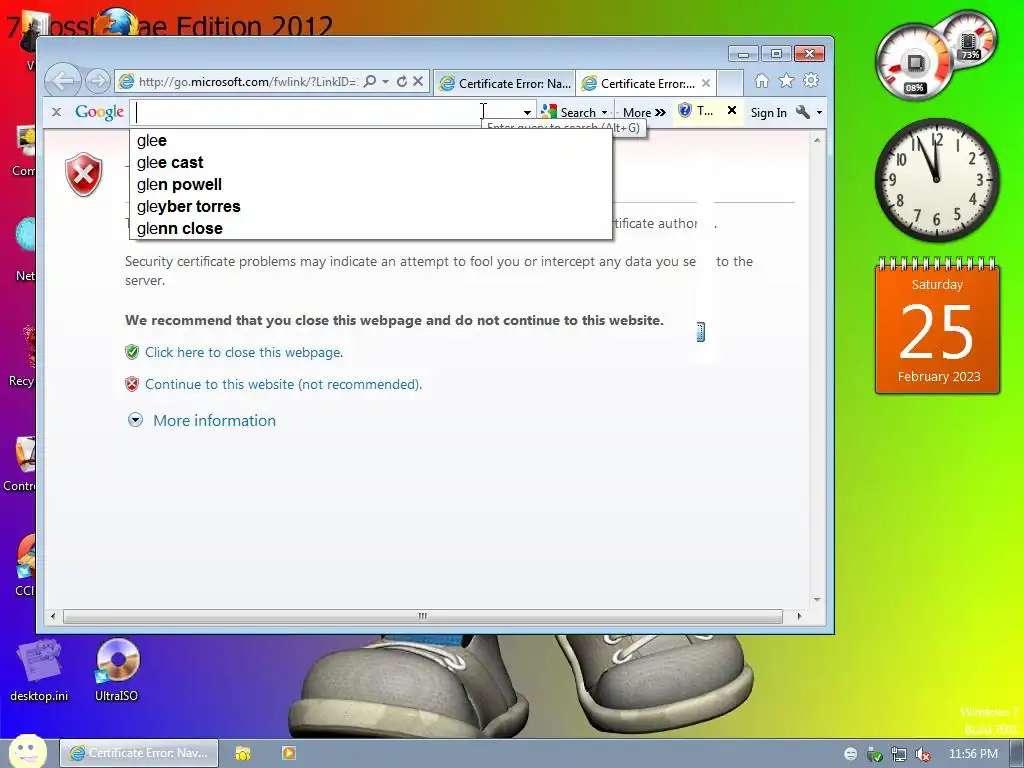Click the analog clock gadget
The height and width of the screenshot is (768, 1024).
[937, 180]
